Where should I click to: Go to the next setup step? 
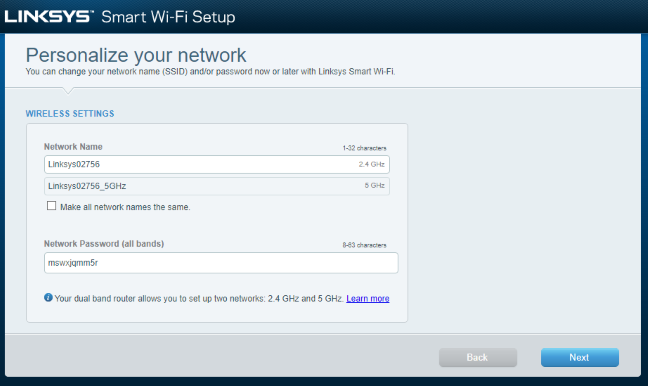(x=580, y=357)
